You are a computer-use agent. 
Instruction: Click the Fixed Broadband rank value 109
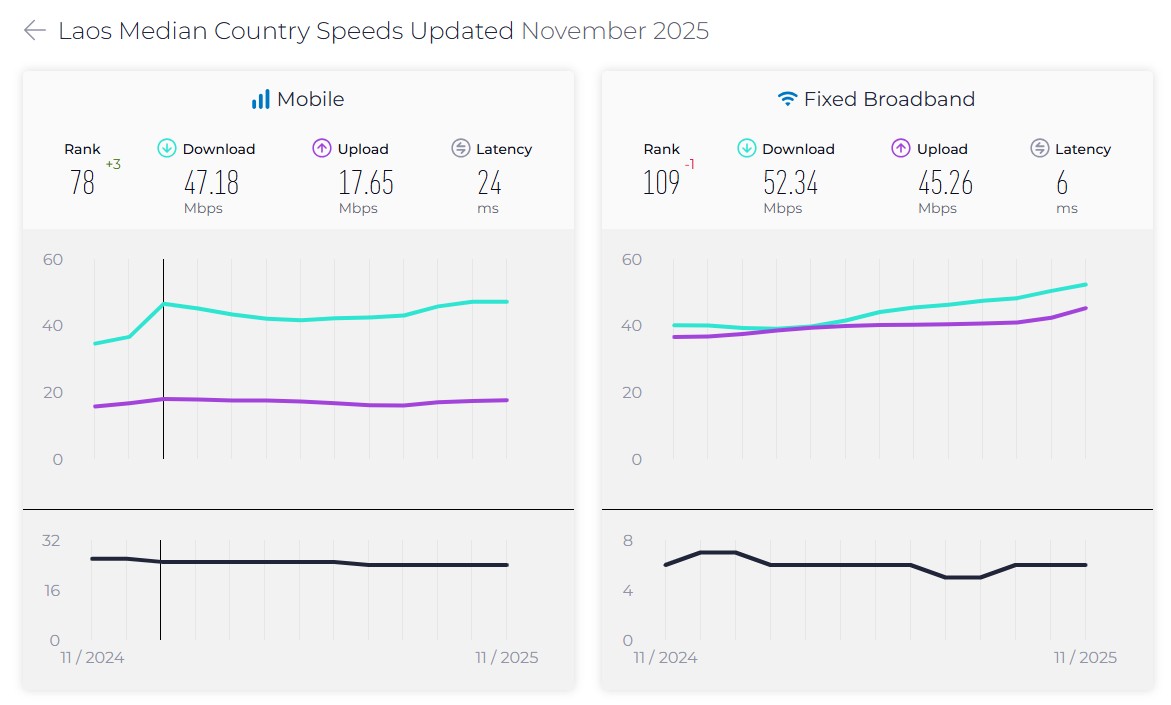661,183
